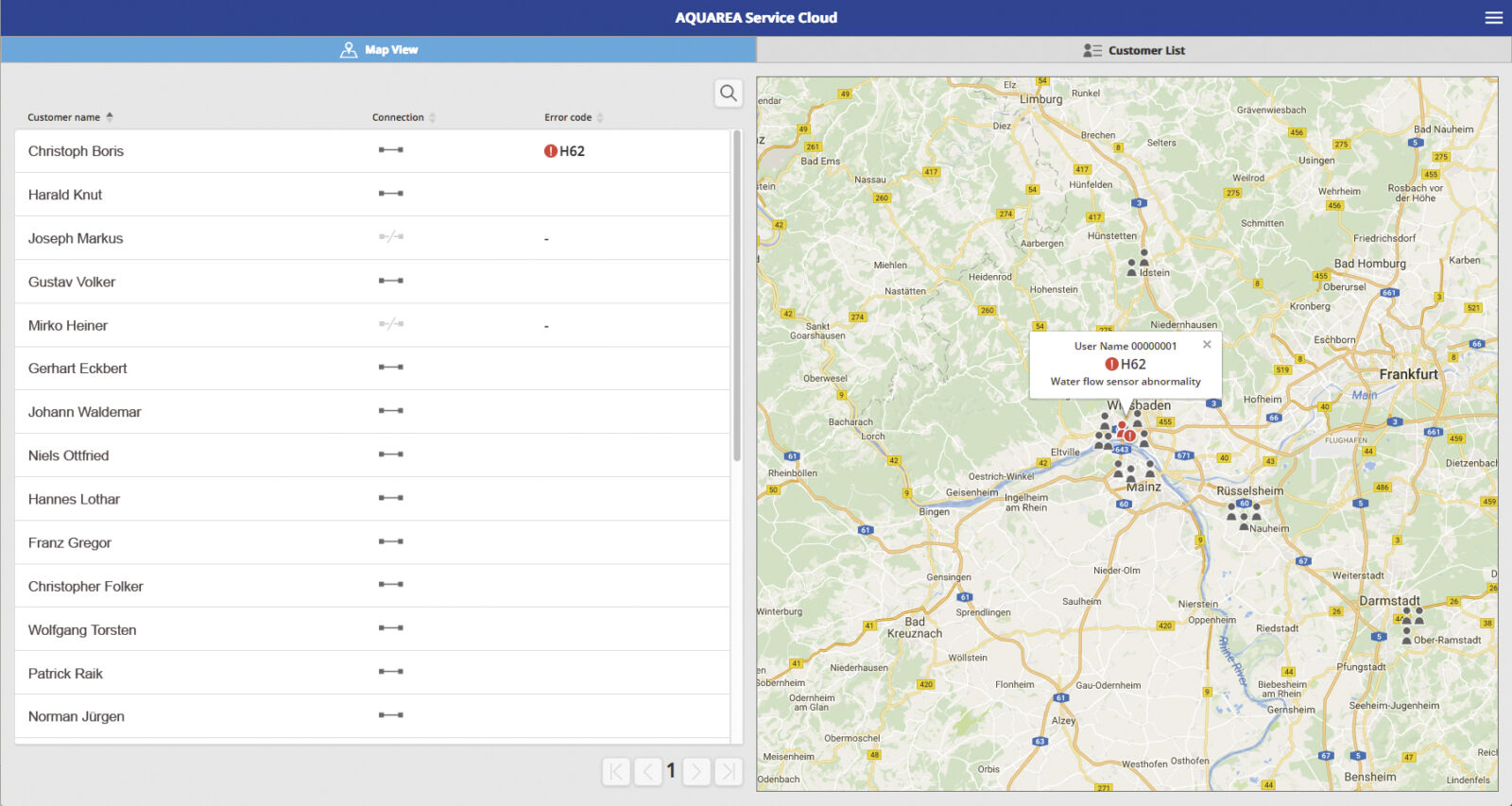This screenshot has height=806, width=1512.
Task: Click connection icon for Christopher Folker
Action: click(x=391, y=585)
